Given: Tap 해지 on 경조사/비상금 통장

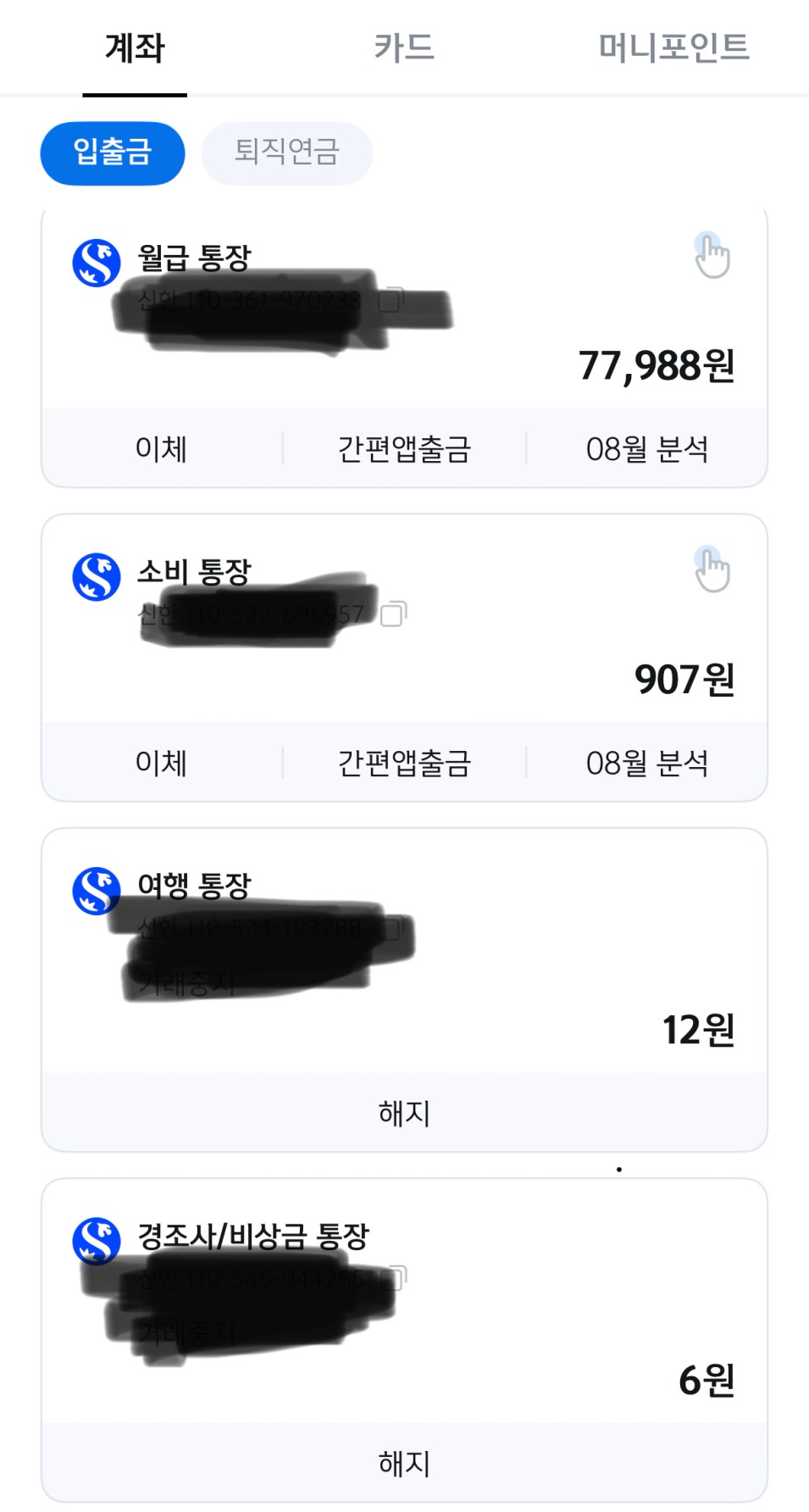Looking at the screenshot, I should click(404, 1463).
